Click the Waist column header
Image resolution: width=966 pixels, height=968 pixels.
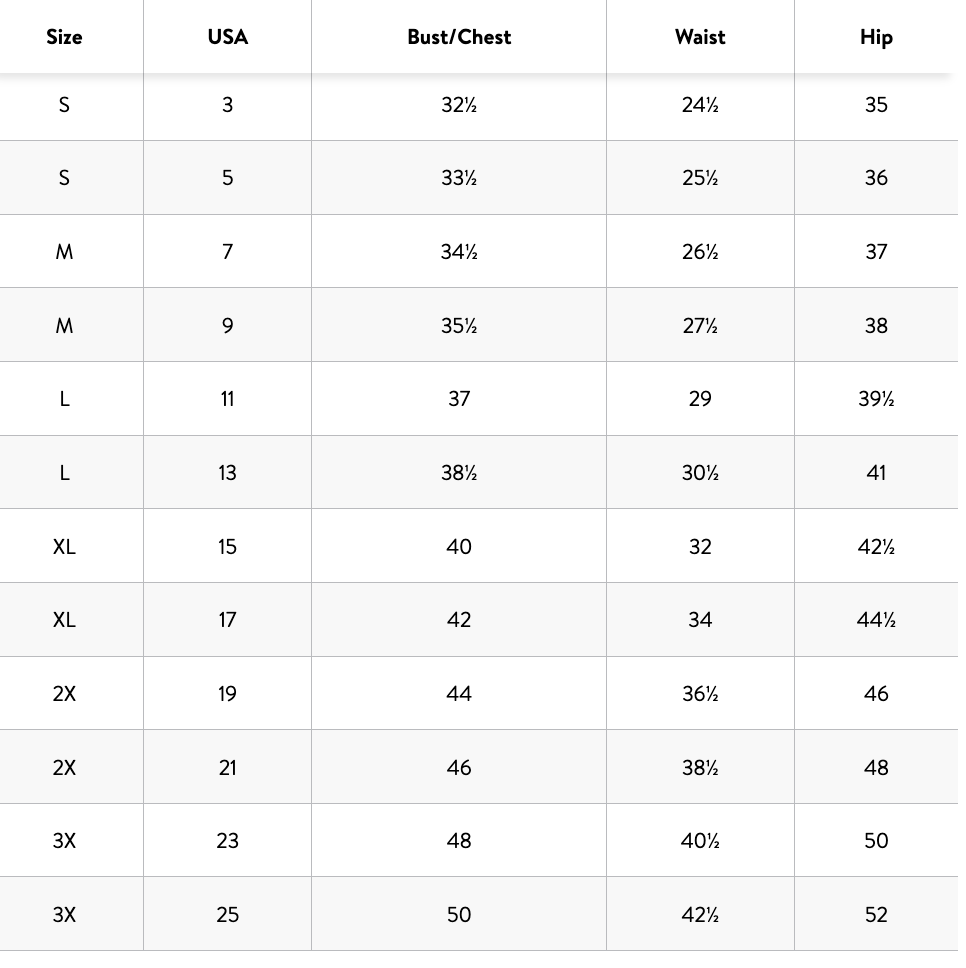click(x=700, y=37)
